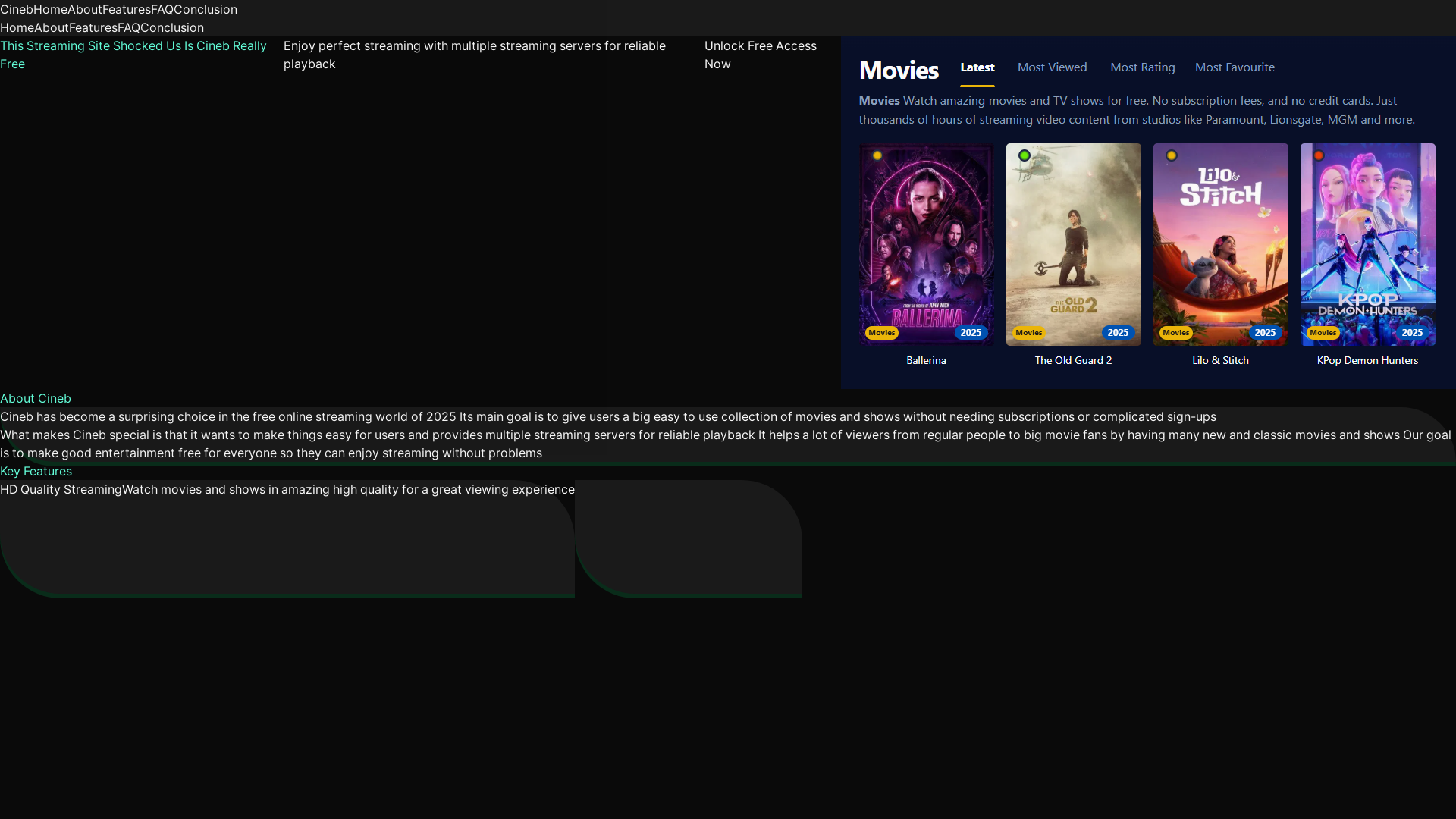Open About in top navigation row
Image resolution: width=1456 pixels, height=819 pixels.
coord(85,9)
